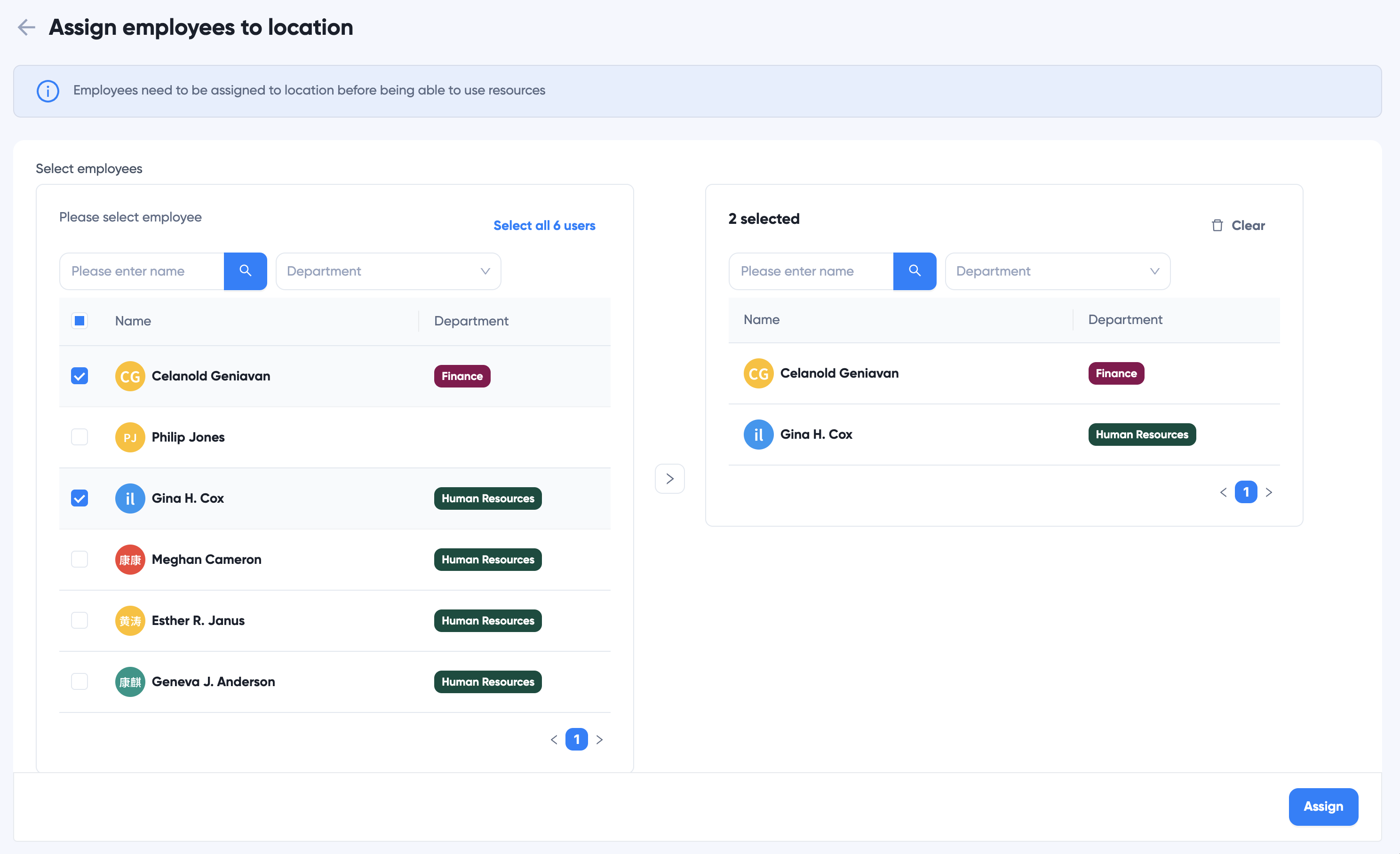Click the Assign button

coord(1323,807)
